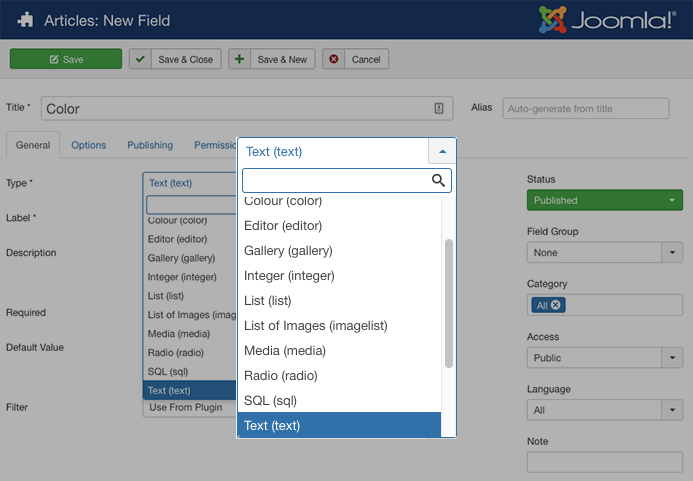The width and height of the screenshot is (693, 481).
Task: Select highlighted Text (text) in small list
Action: pyautogui.click(x=190, y=390)
